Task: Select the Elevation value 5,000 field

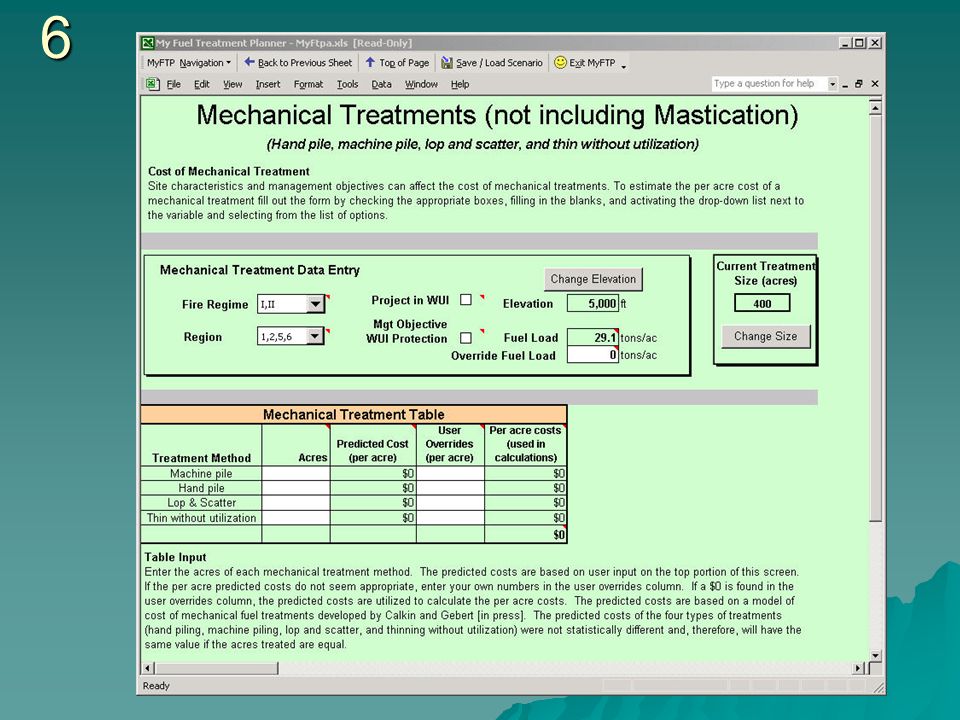Action: 592,303
